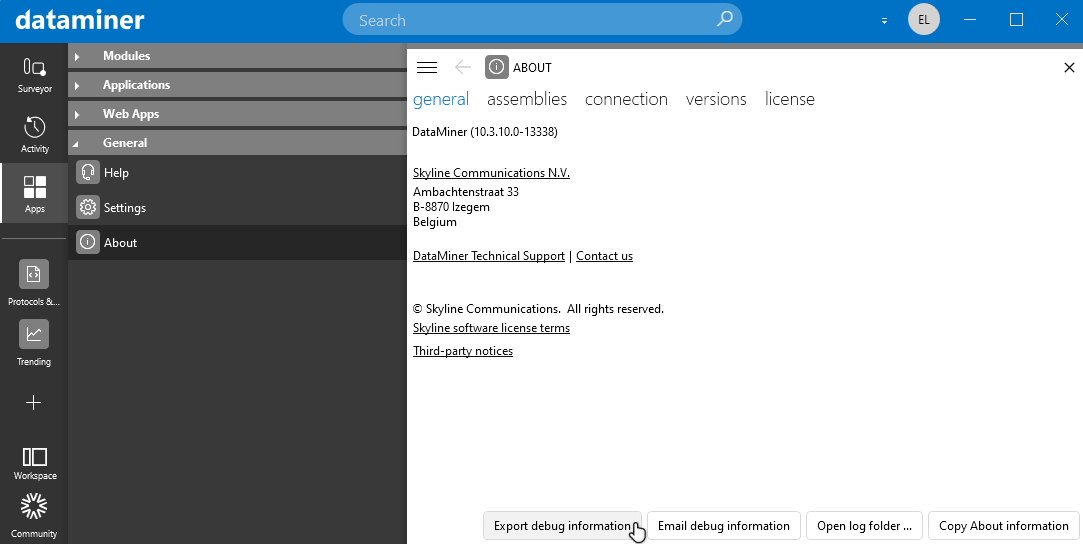
Task: Close the About panel with X
Action: (x=1068, y=67)
